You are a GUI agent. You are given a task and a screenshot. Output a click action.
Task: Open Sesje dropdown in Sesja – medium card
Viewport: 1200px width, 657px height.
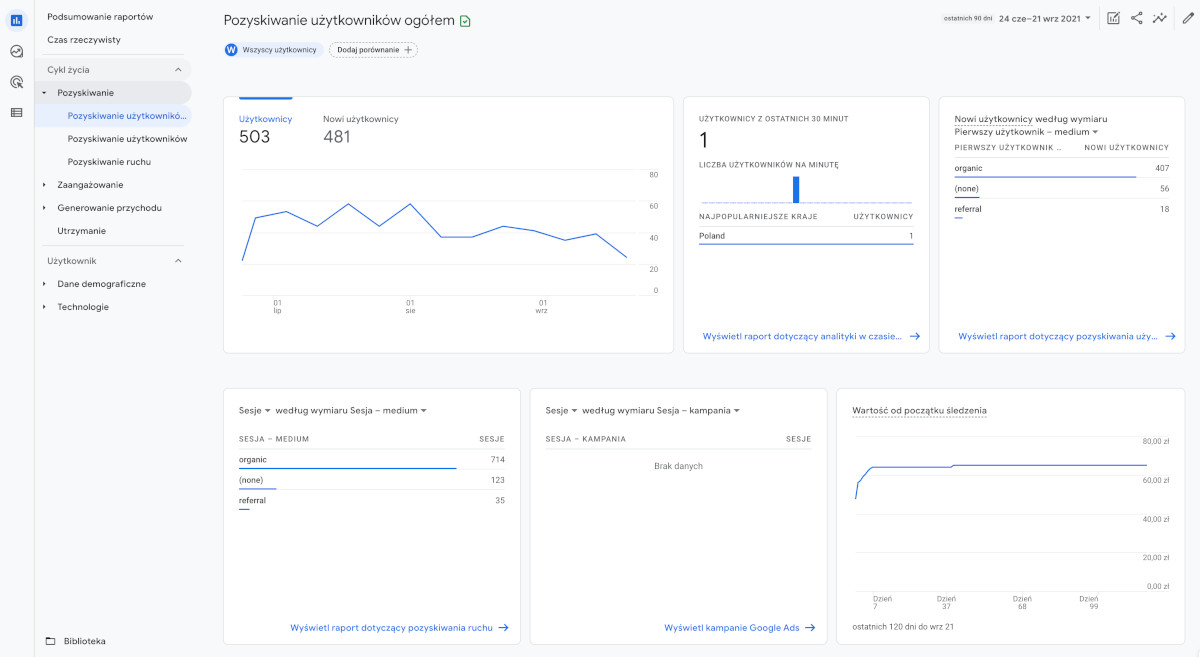click(x=255, y=411)
